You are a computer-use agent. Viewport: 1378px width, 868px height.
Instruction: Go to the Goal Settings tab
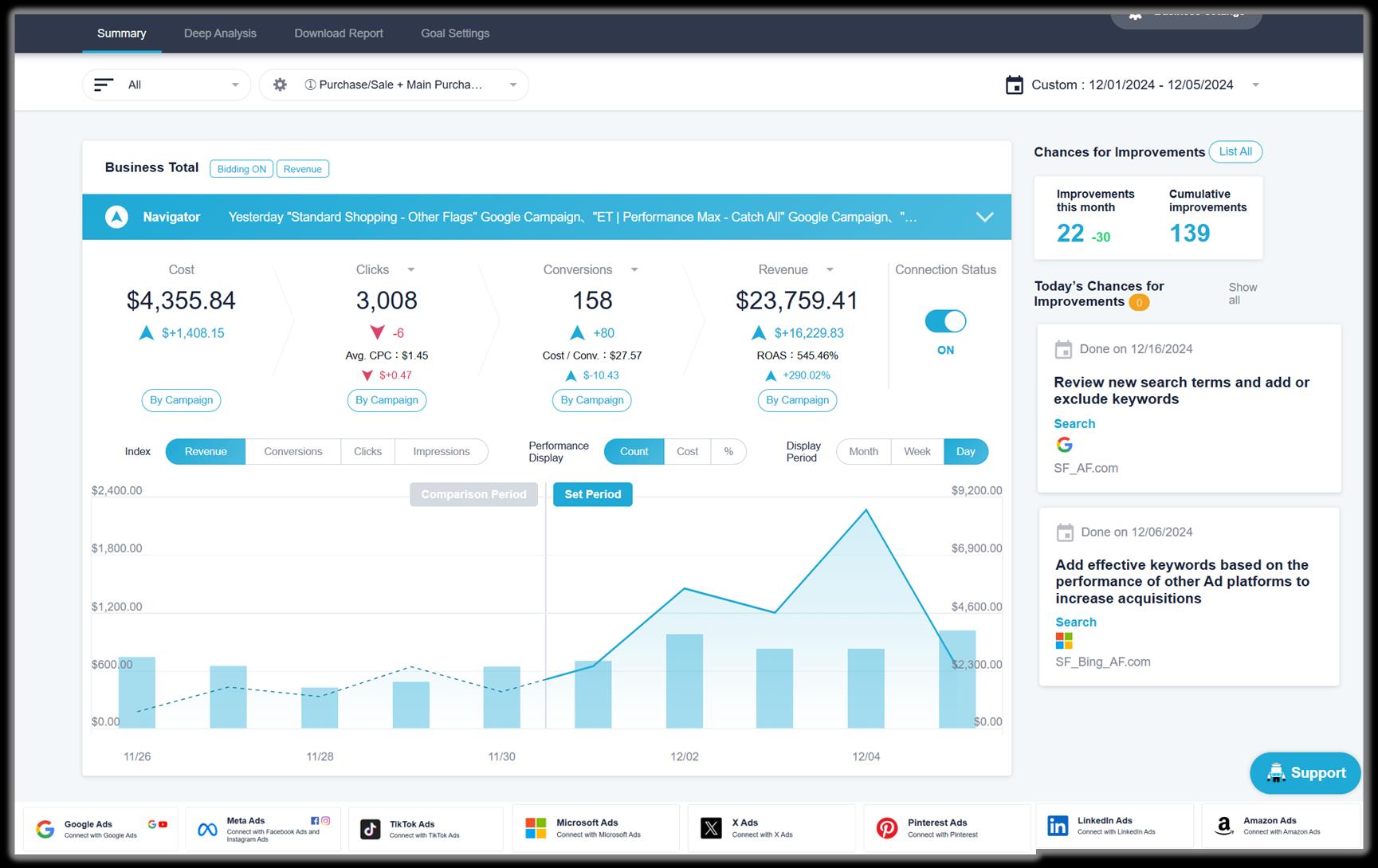pyautogui.click(x=455, y=33)
